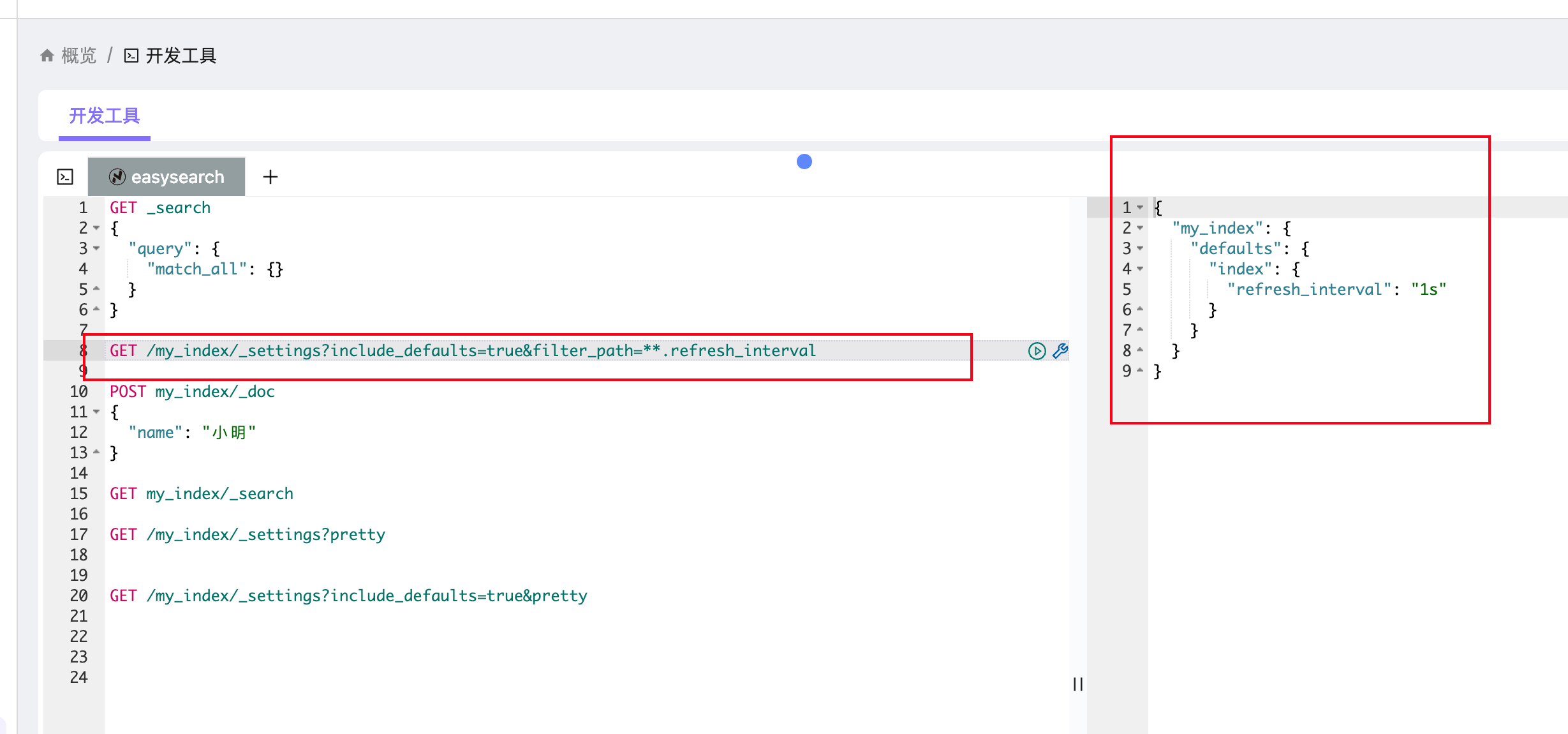Click the POST my_index/_doc request line
Viewport: 1568px width, 734px height.
(192, 391)
